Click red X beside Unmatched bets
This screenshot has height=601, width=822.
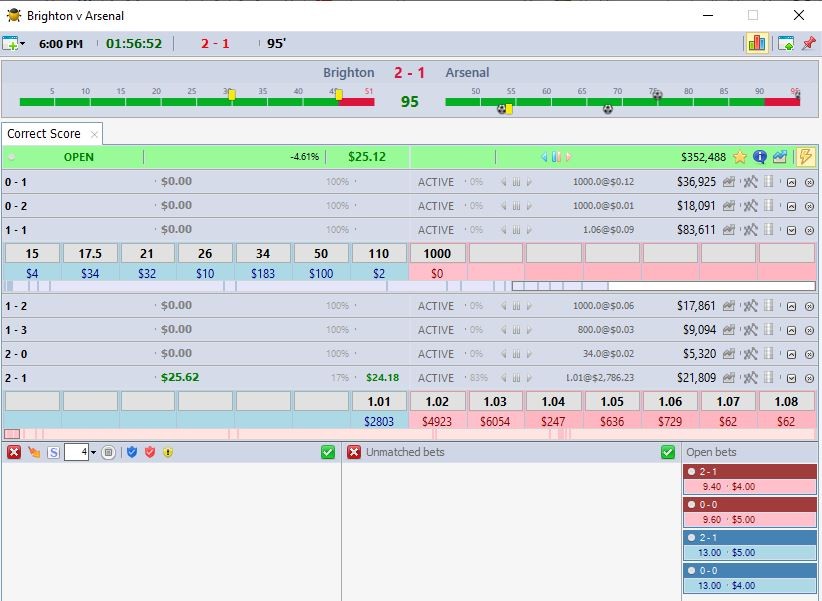point(354,452)
